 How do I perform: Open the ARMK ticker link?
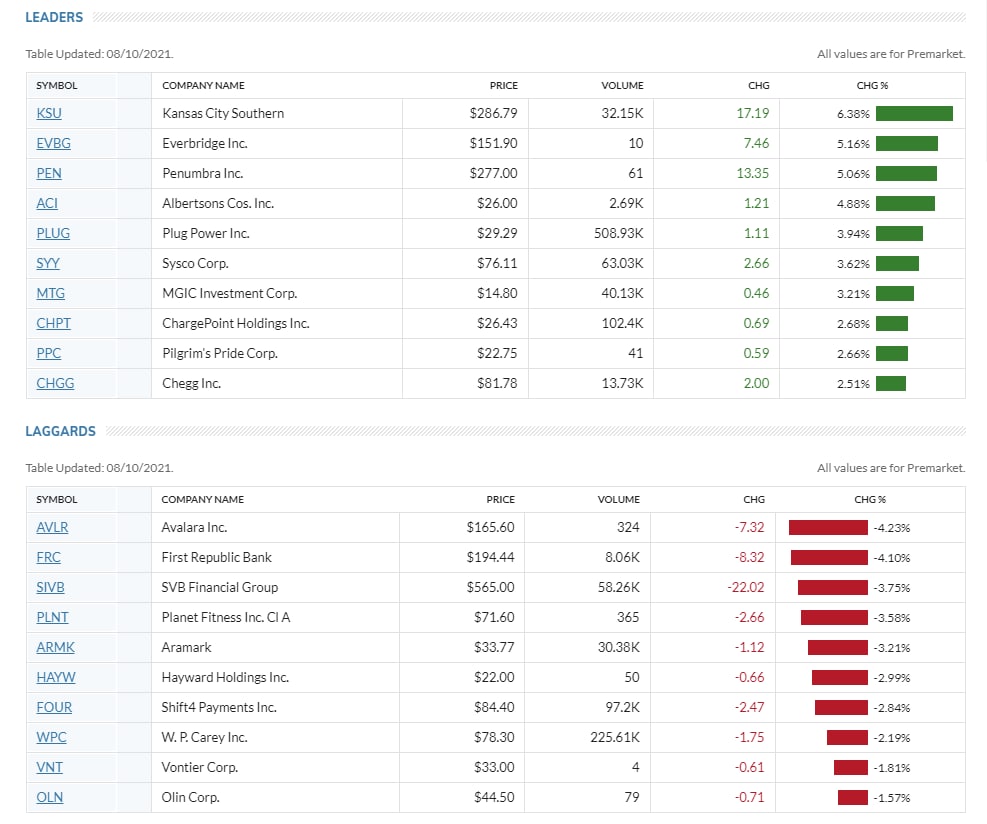(x=55, y=648)
